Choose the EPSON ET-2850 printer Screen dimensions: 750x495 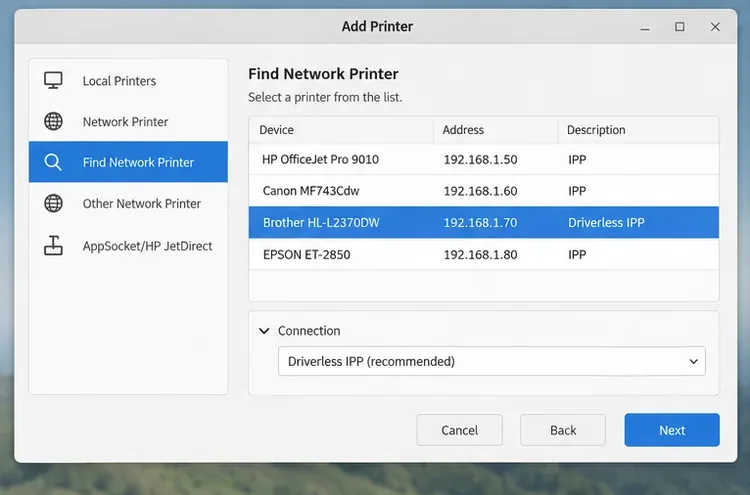[x=484, y=254]
